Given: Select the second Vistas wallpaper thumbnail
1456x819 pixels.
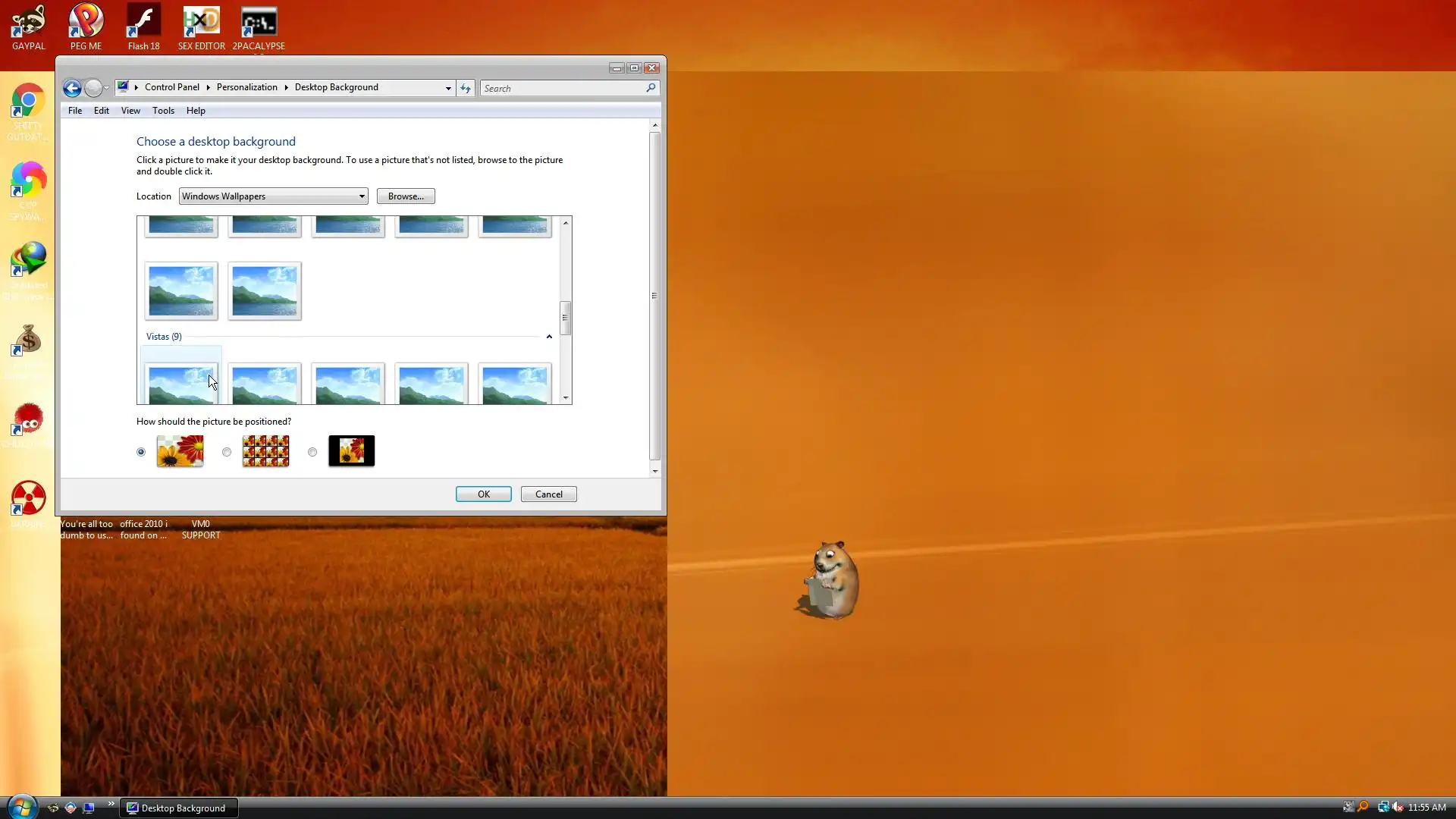Looking at the screenshot, I should tap(265, 384).
